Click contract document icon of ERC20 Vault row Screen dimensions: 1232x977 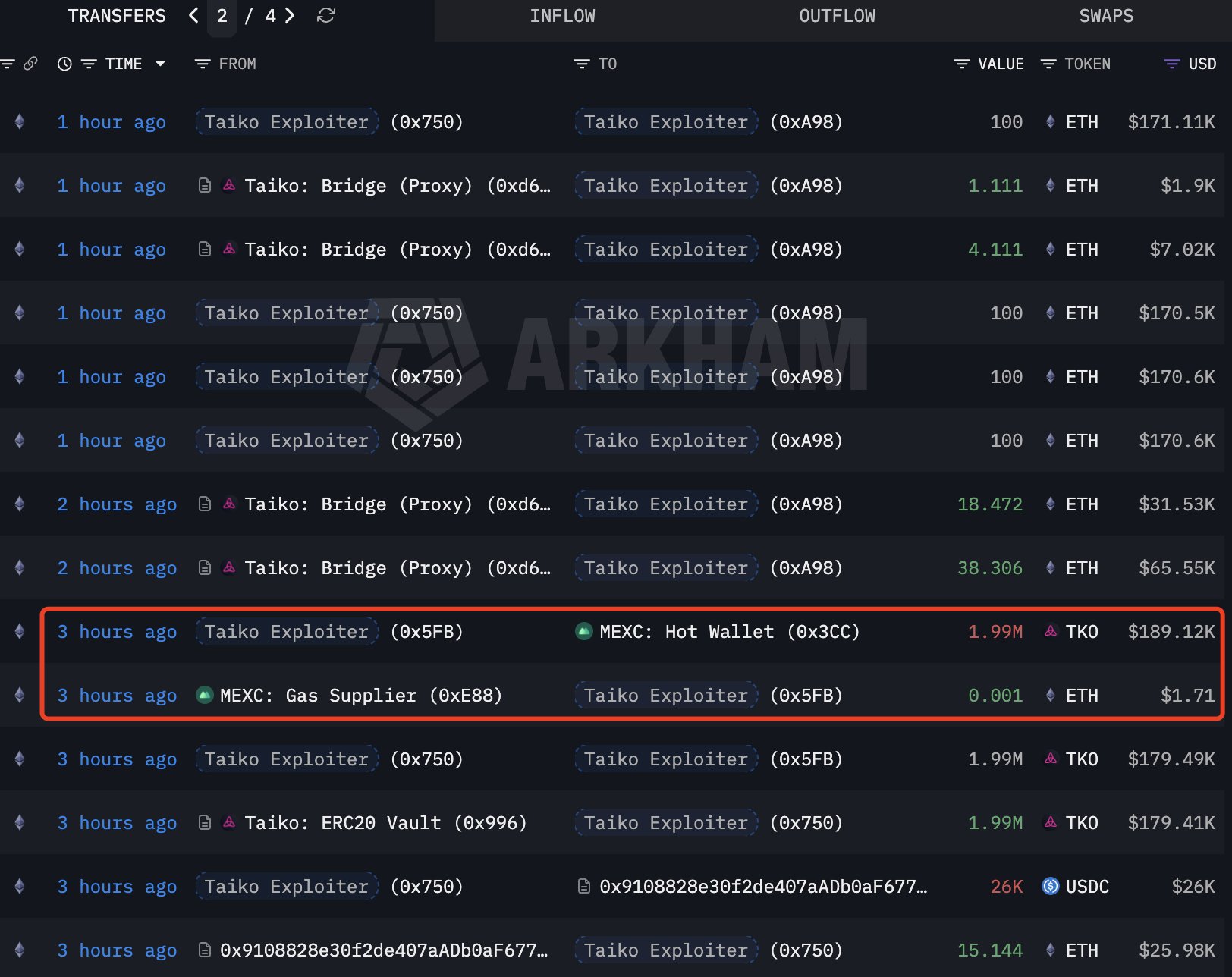point(204,822)
